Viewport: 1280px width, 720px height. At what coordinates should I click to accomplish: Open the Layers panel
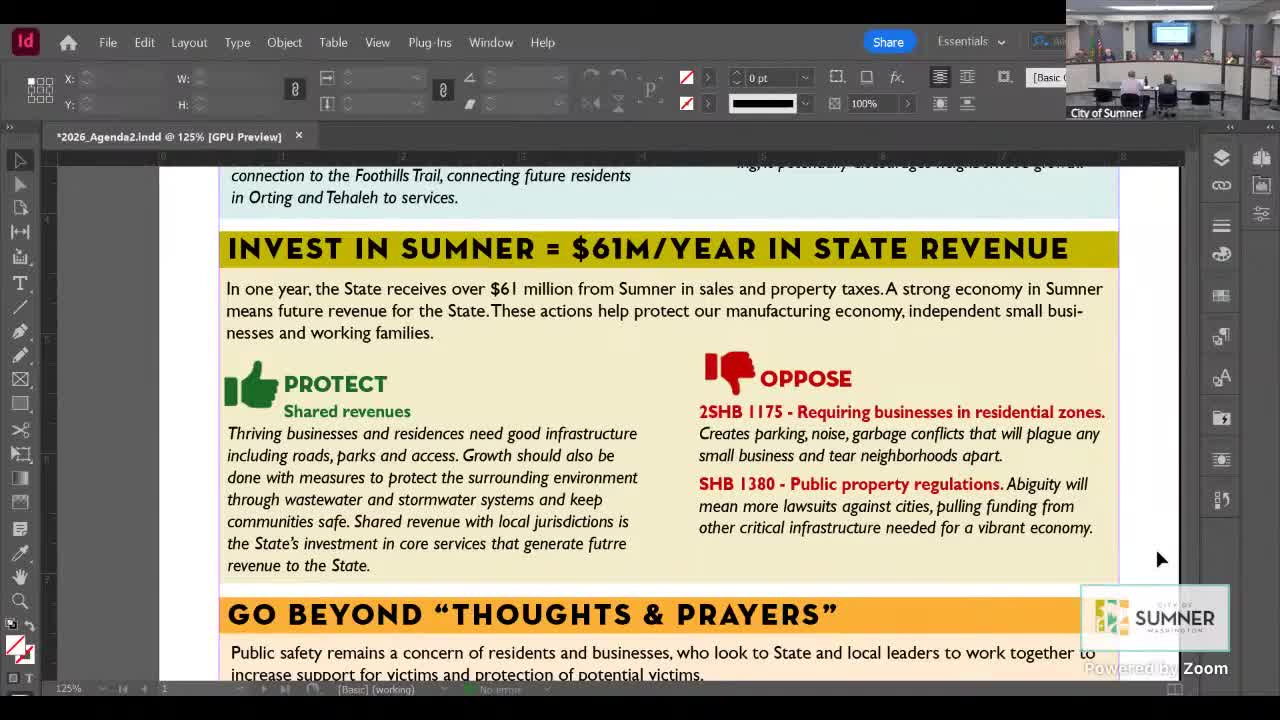(1221, 160)
